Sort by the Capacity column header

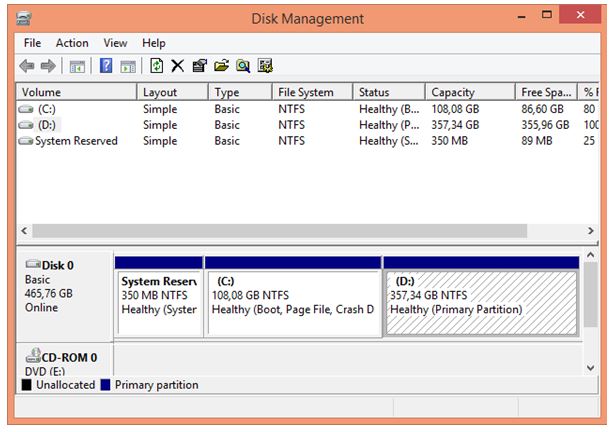(470, 92)
